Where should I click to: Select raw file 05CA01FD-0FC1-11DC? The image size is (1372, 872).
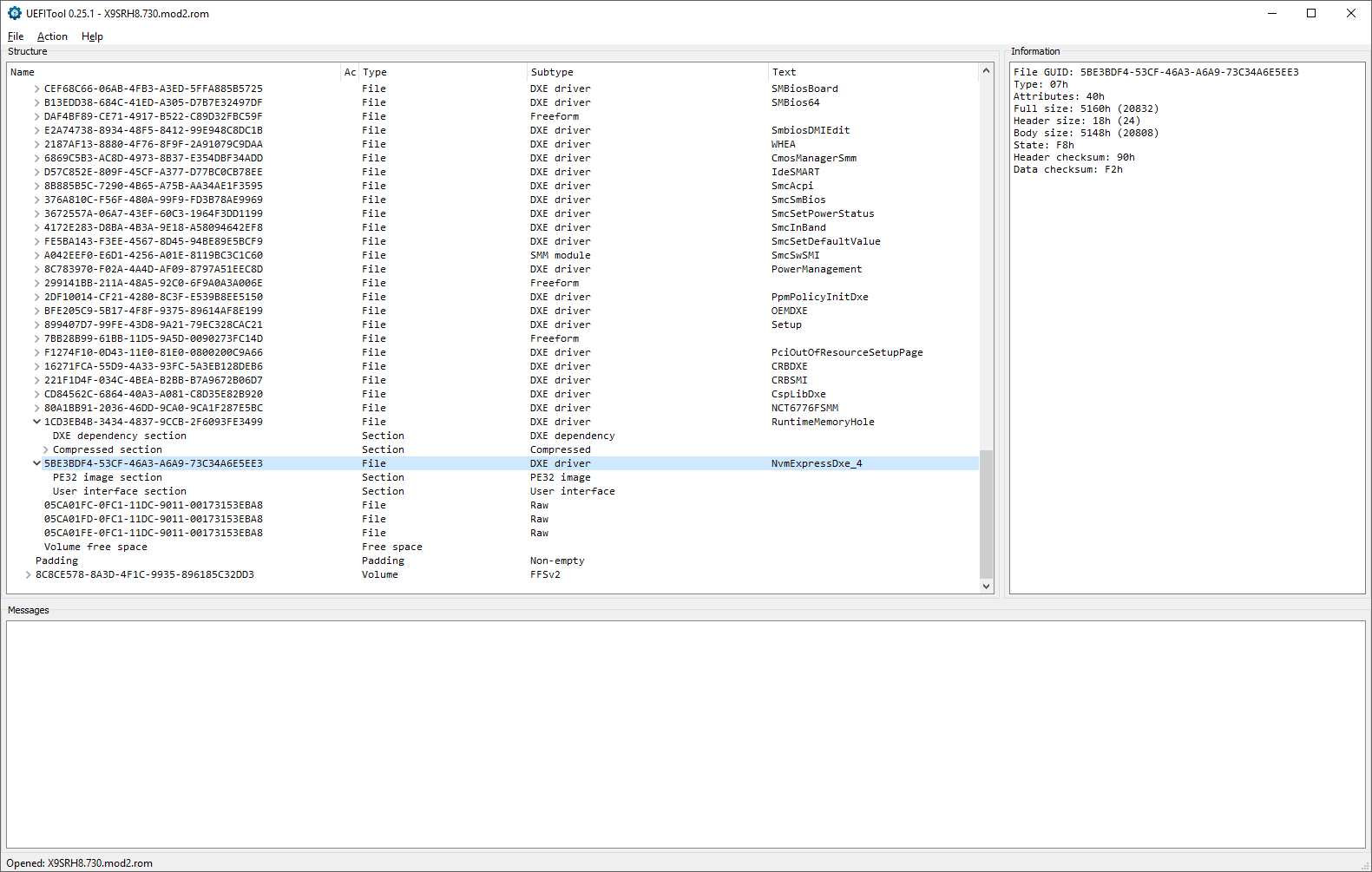(x=493, y=519)
